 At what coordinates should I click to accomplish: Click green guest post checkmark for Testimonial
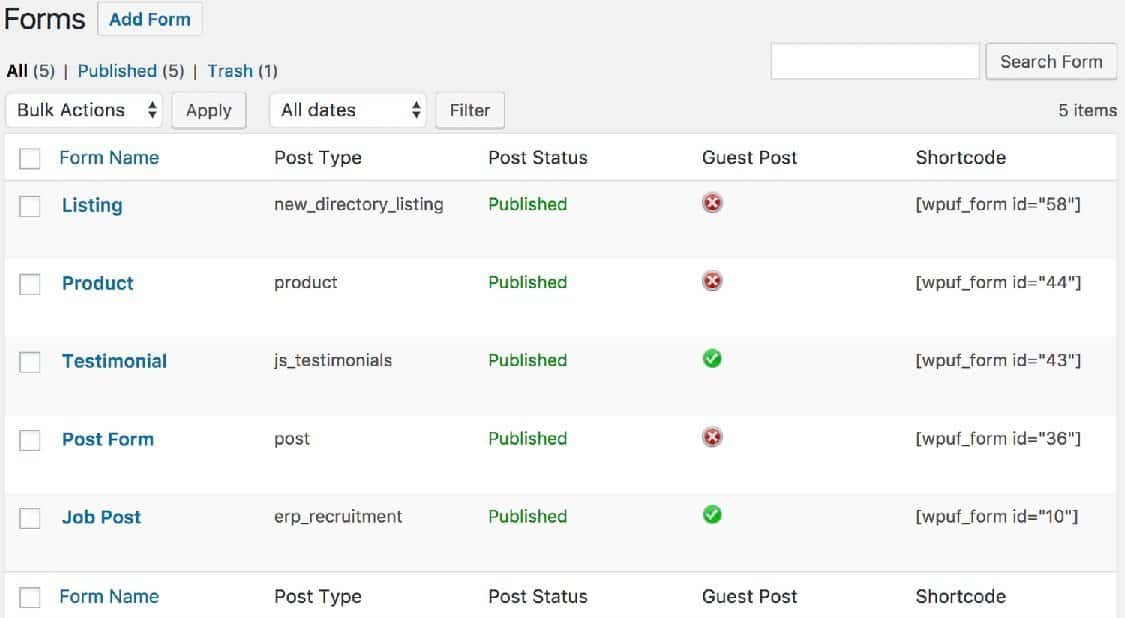click(x=712, y=359)
